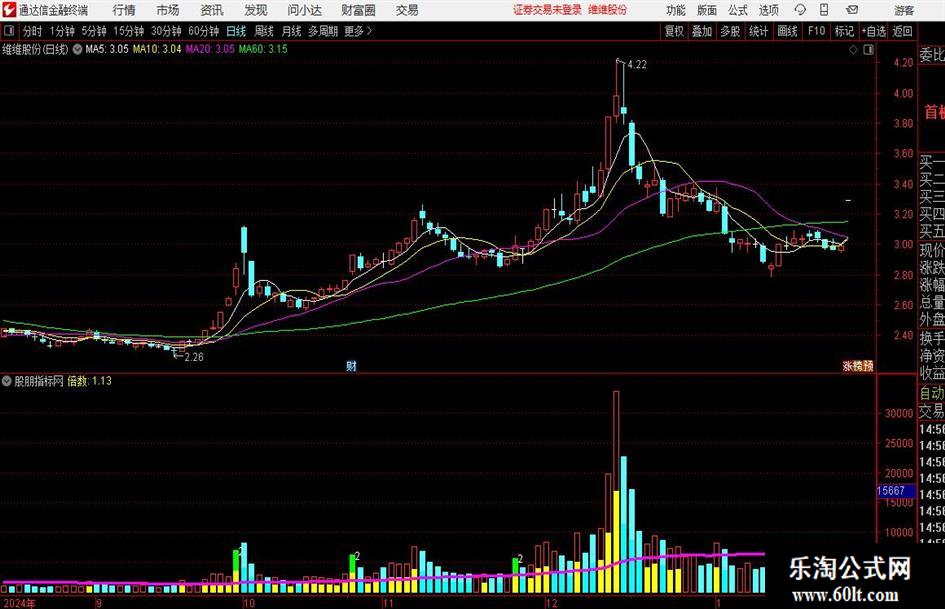This screenshot has height=609, width=945.
Task: Click the 股朋指标网 indicator name
Action: [x=39, y=381]
